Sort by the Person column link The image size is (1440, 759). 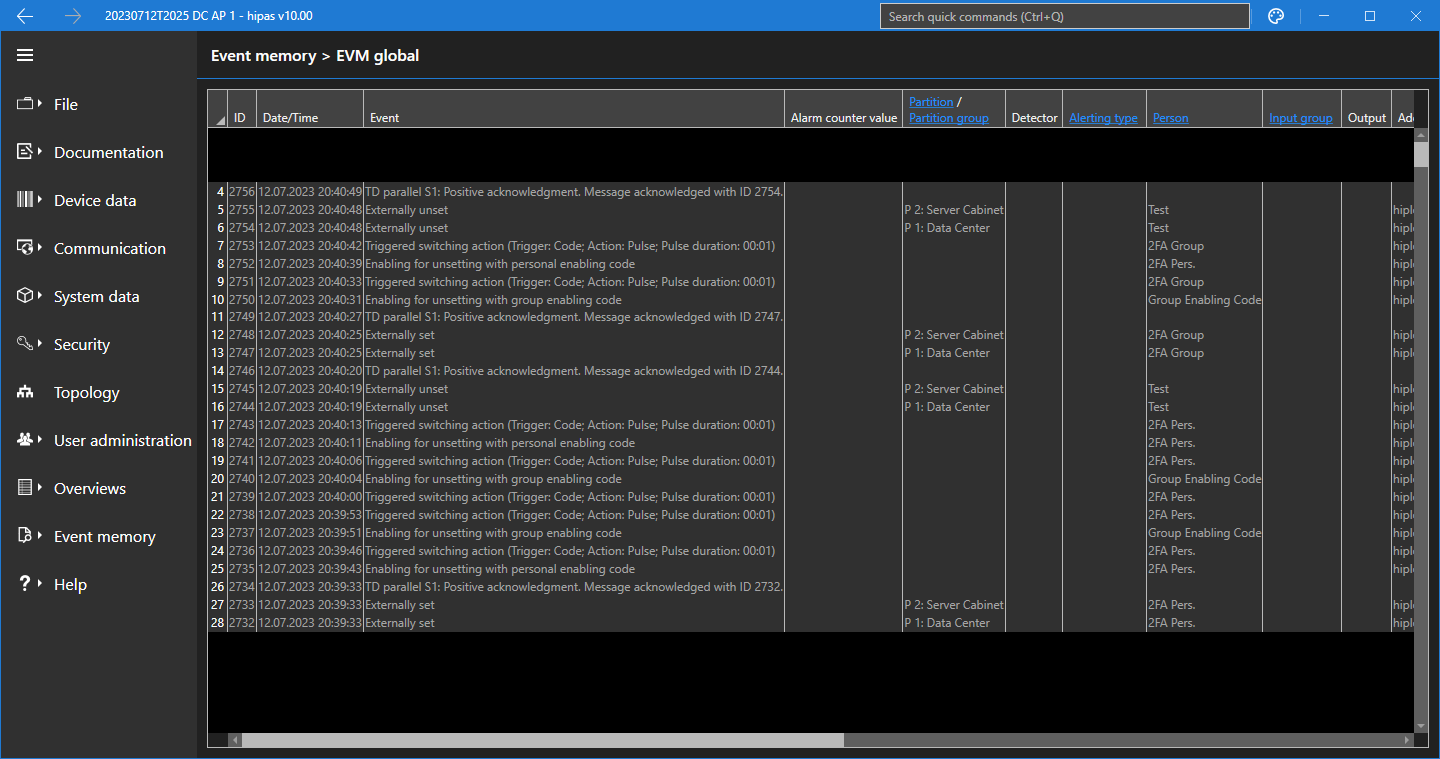(1170, 118)
